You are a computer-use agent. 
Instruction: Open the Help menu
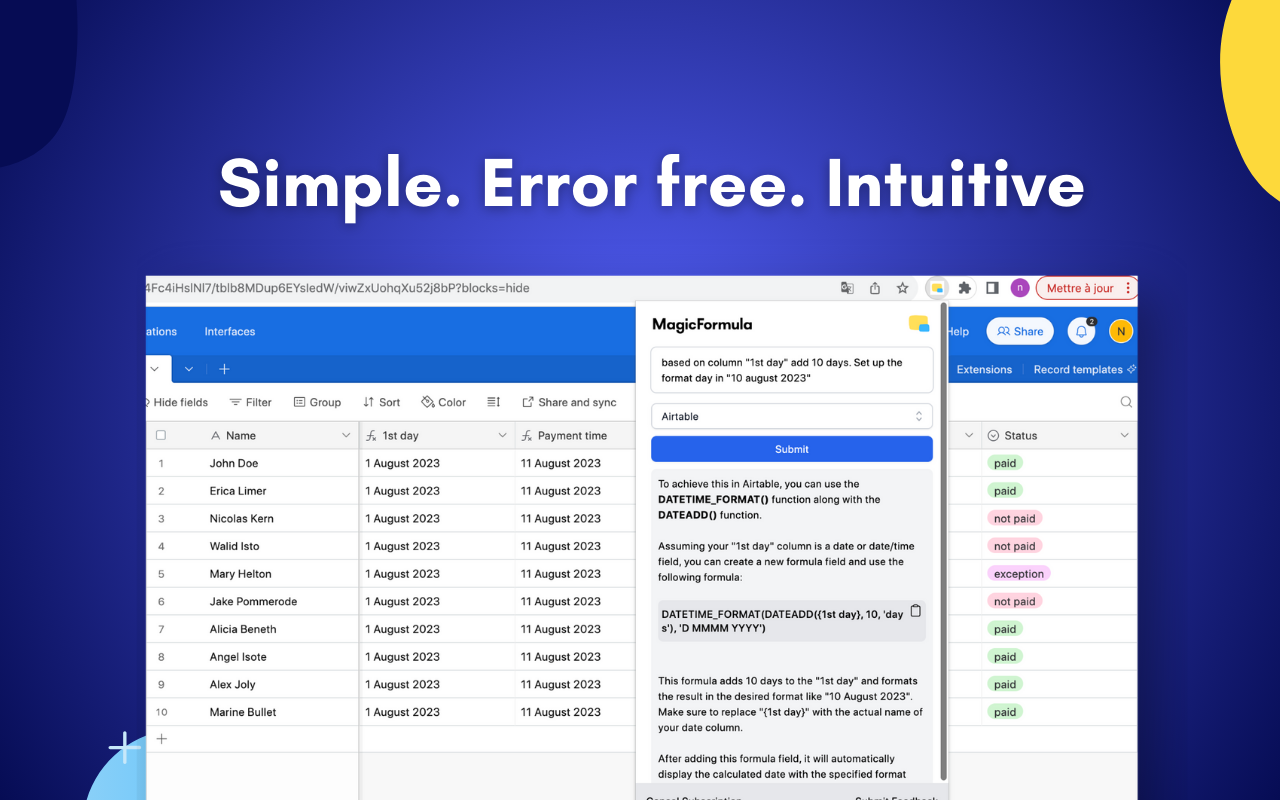point(958,331)
